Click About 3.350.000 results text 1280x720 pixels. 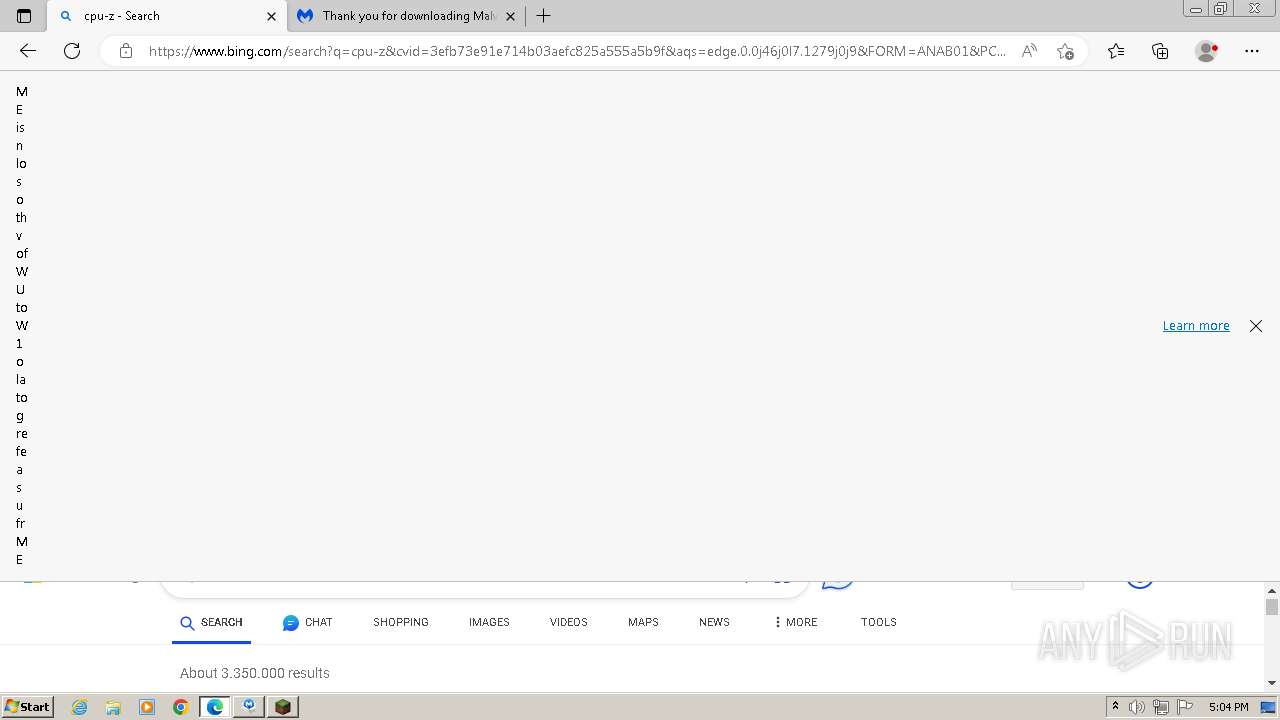pos(255,673)
